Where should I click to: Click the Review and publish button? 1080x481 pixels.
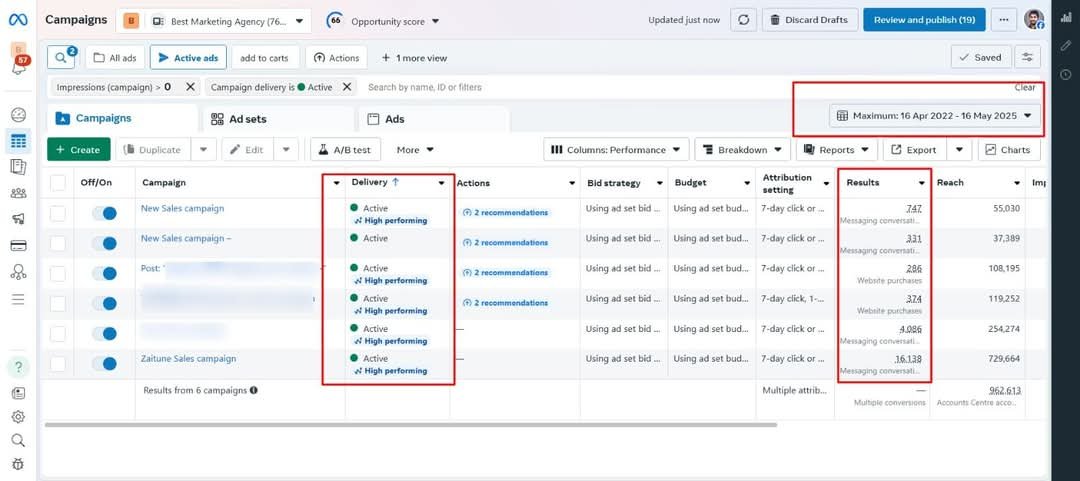[923, 20]
